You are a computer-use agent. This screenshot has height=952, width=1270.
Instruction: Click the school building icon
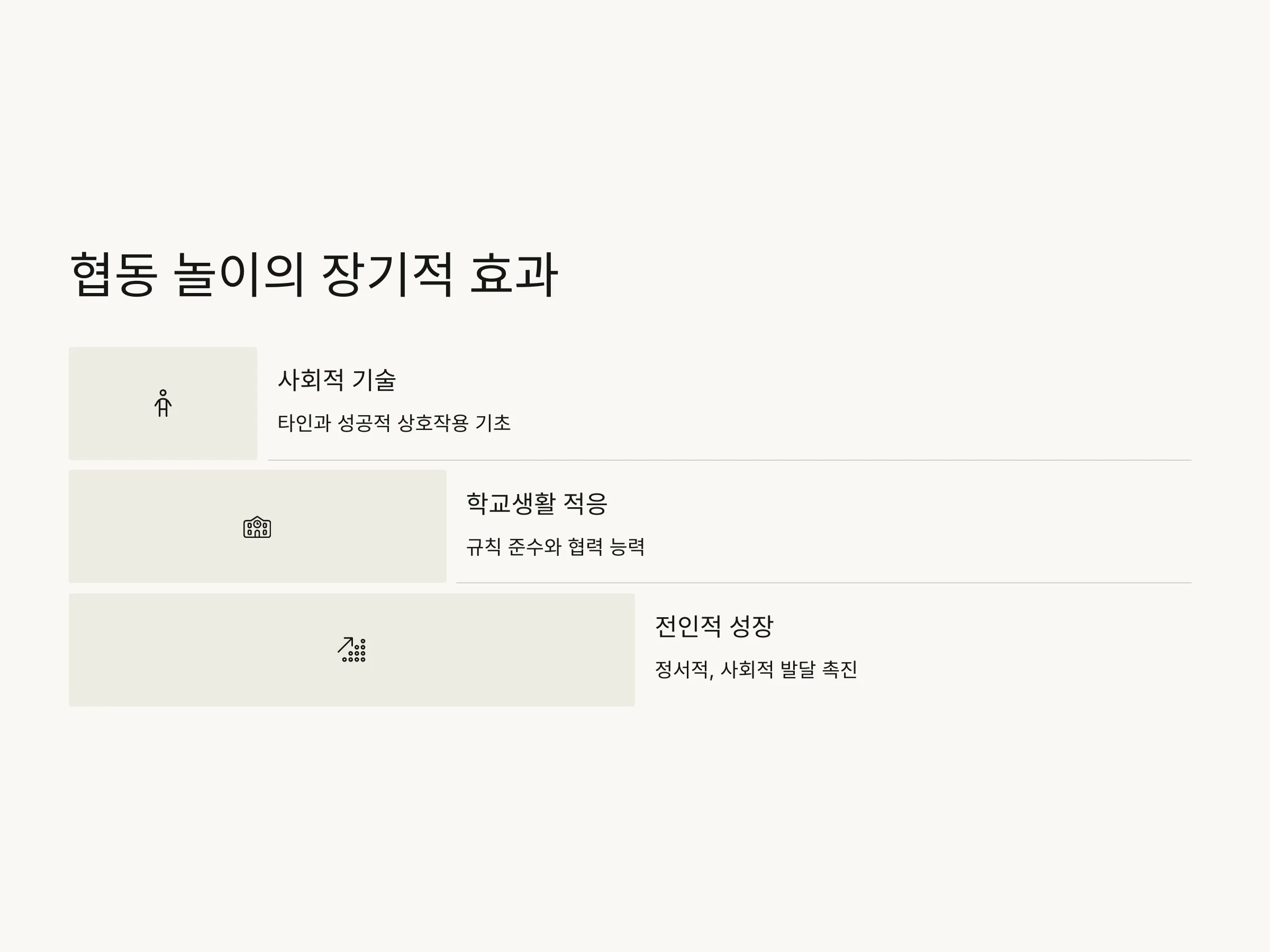(257, 527)
